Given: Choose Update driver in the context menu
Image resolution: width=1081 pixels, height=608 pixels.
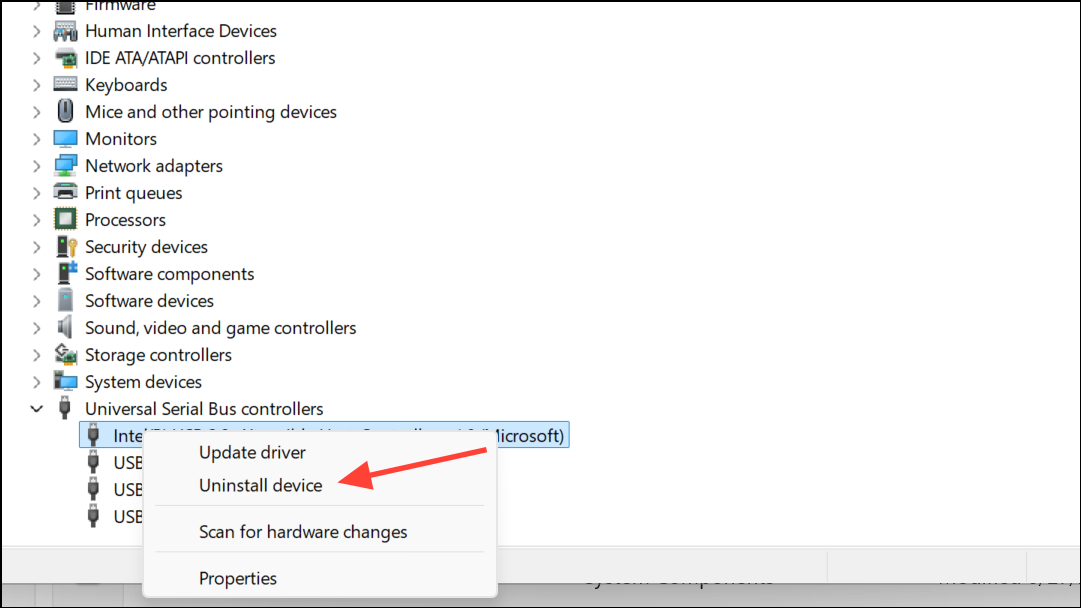Looking at the screenshot, I should [x=250, y=452].
